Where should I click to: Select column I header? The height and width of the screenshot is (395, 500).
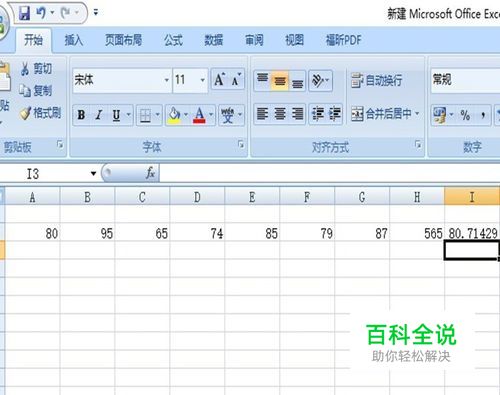tap(472, 197)
